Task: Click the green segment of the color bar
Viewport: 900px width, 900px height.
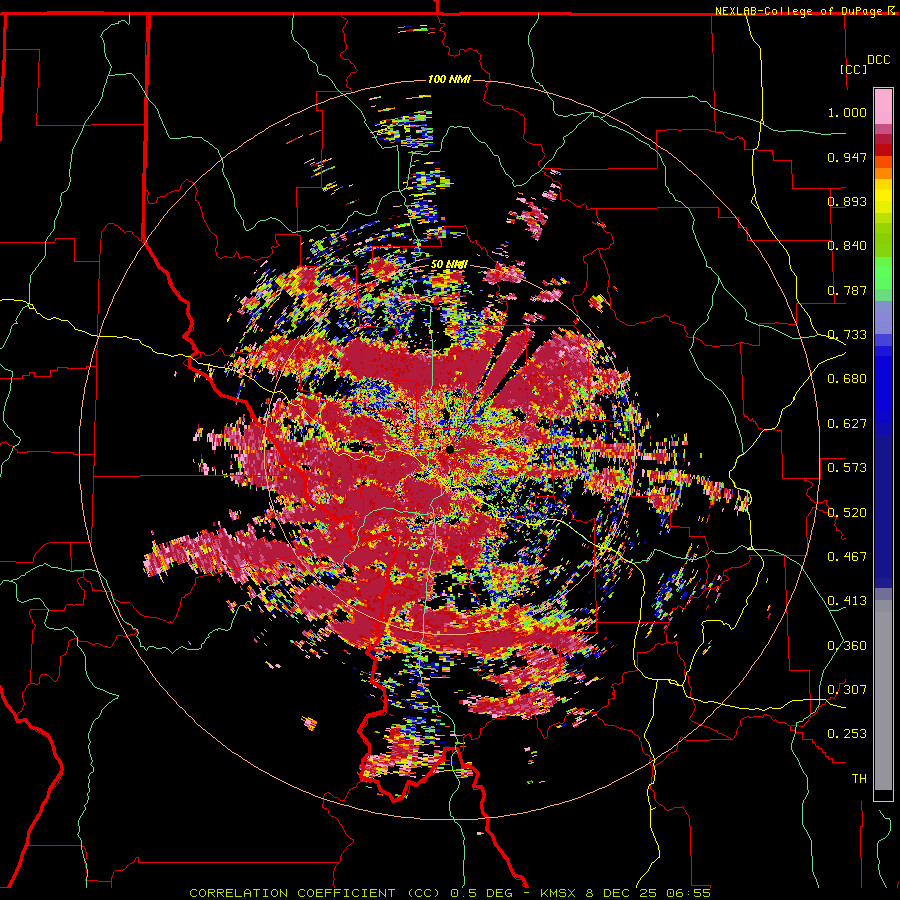Action: click(x=883, y=273)
